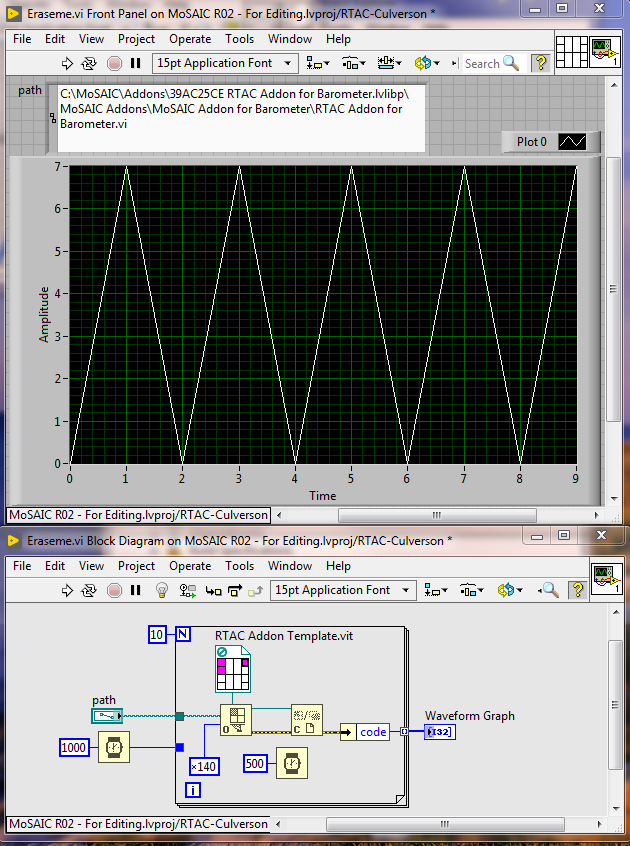Open Operate menu in Front Panel window
Viewport: 630px width, 846px height.
tap(190, 39)
